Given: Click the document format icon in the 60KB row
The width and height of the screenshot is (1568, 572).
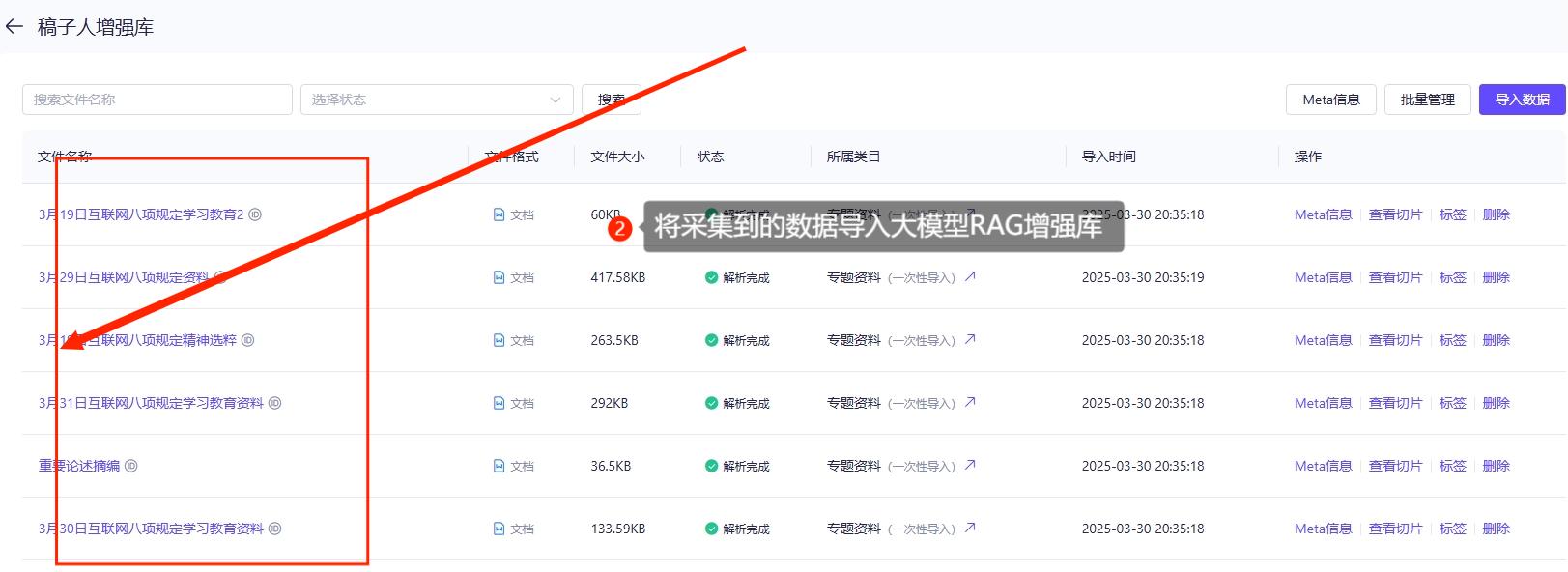Looking at the screenshot, I should click(x=499, y=214).
